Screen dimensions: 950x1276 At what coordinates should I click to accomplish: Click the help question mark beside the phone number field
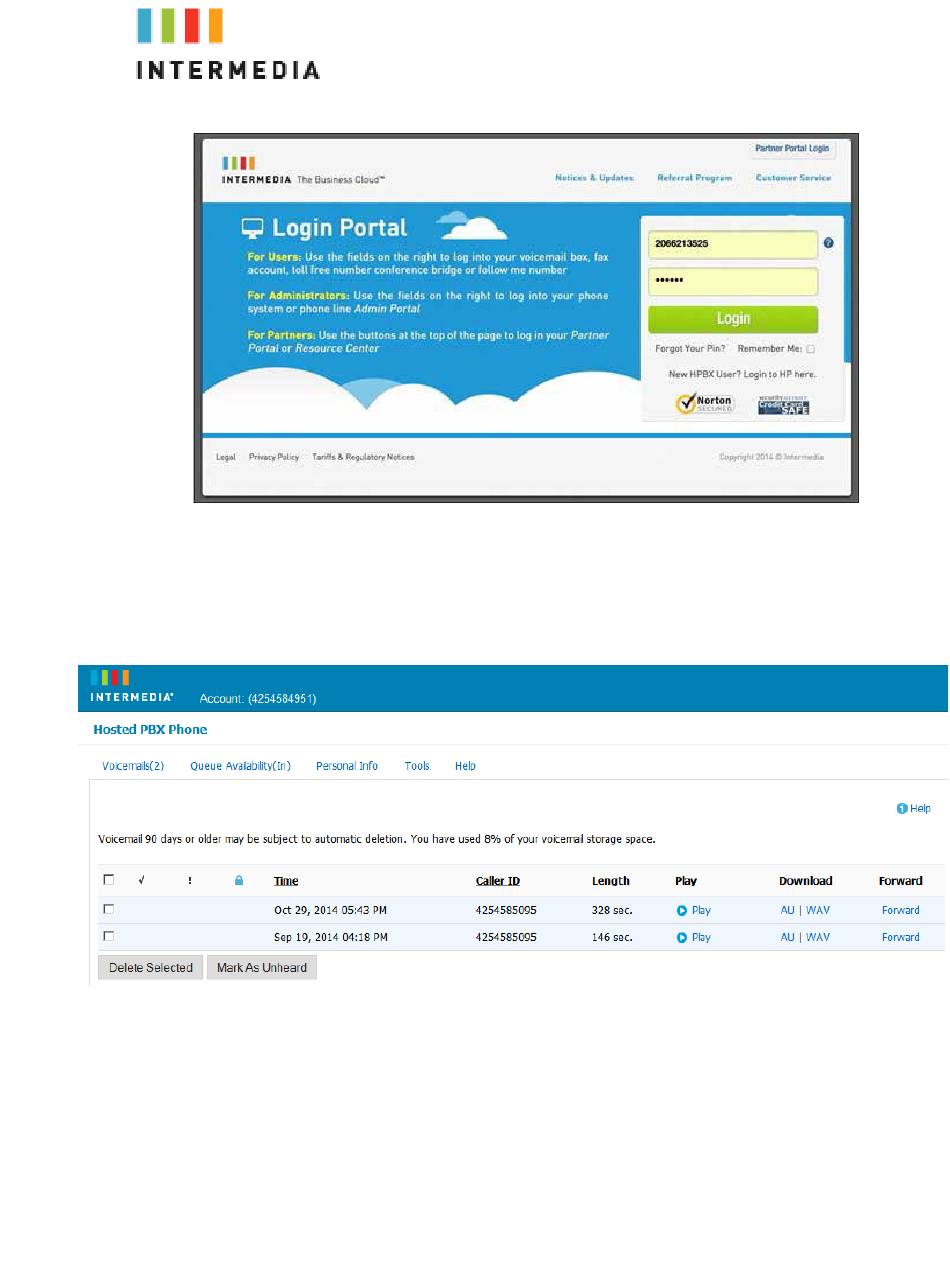(x=828, y=243)
